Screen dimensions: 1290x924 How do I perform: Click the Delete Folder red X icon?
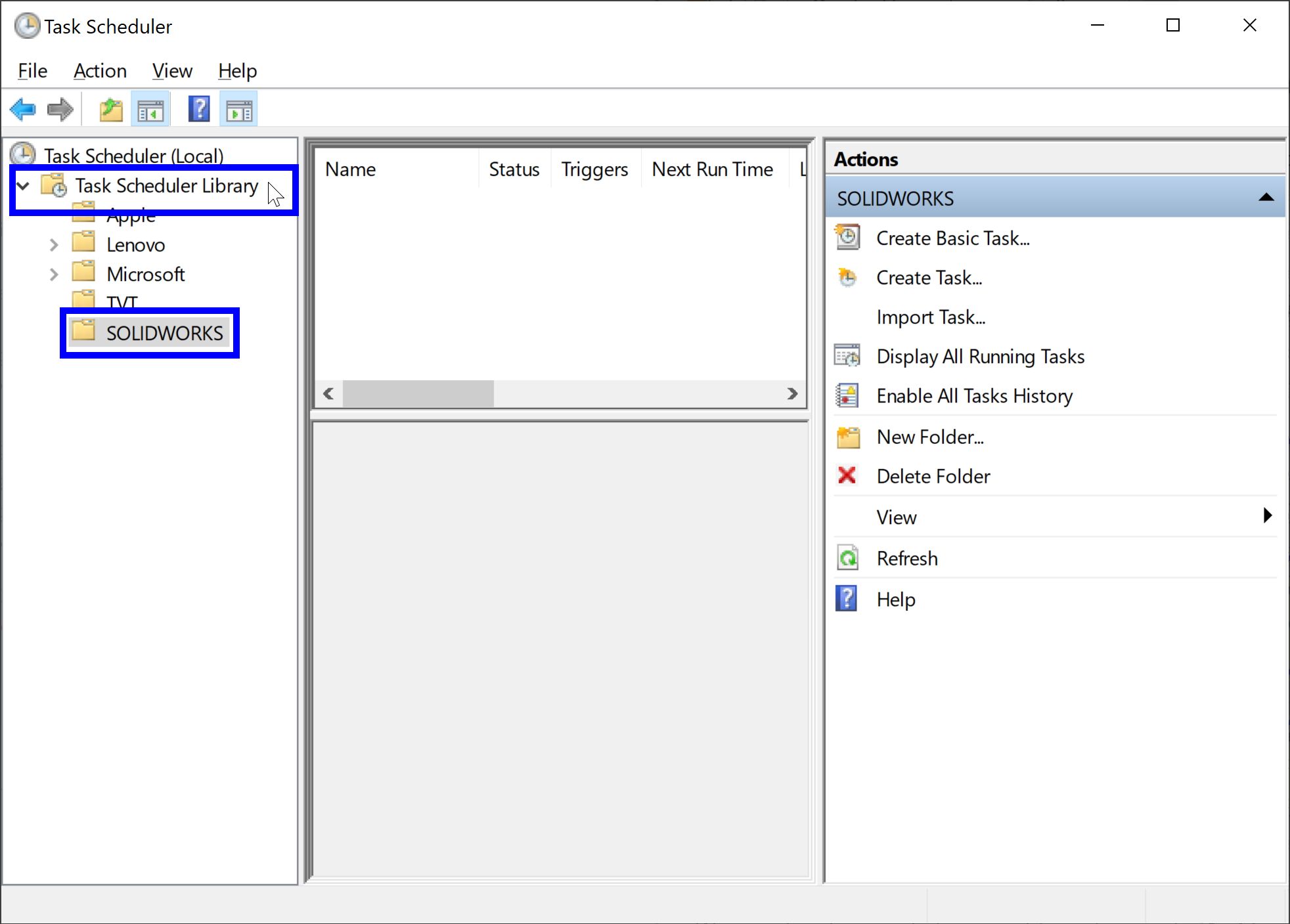tap(847, 475)
